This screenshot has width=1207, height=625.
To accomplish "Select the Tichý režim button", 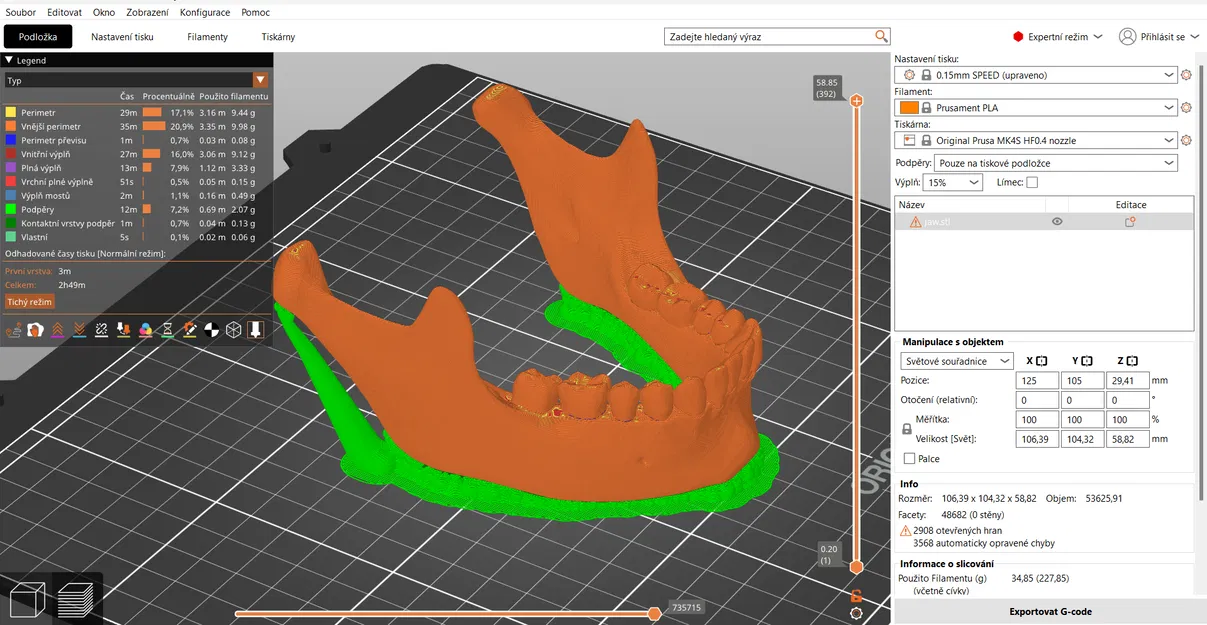I will (29, 301).
